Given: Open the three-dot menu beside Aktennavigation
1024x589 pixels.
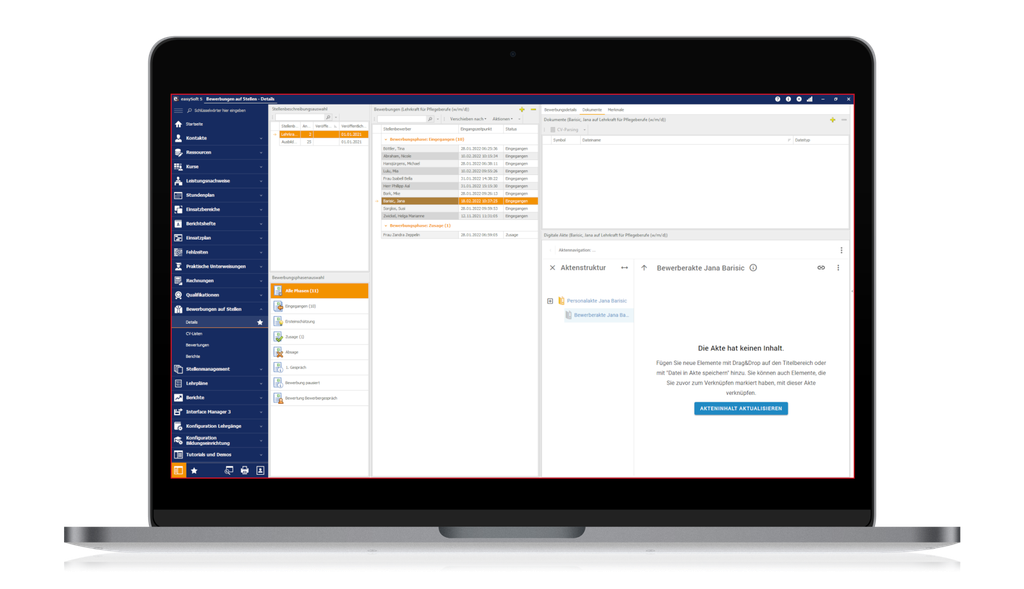Looking at the screenshot, I should (841, 251).
